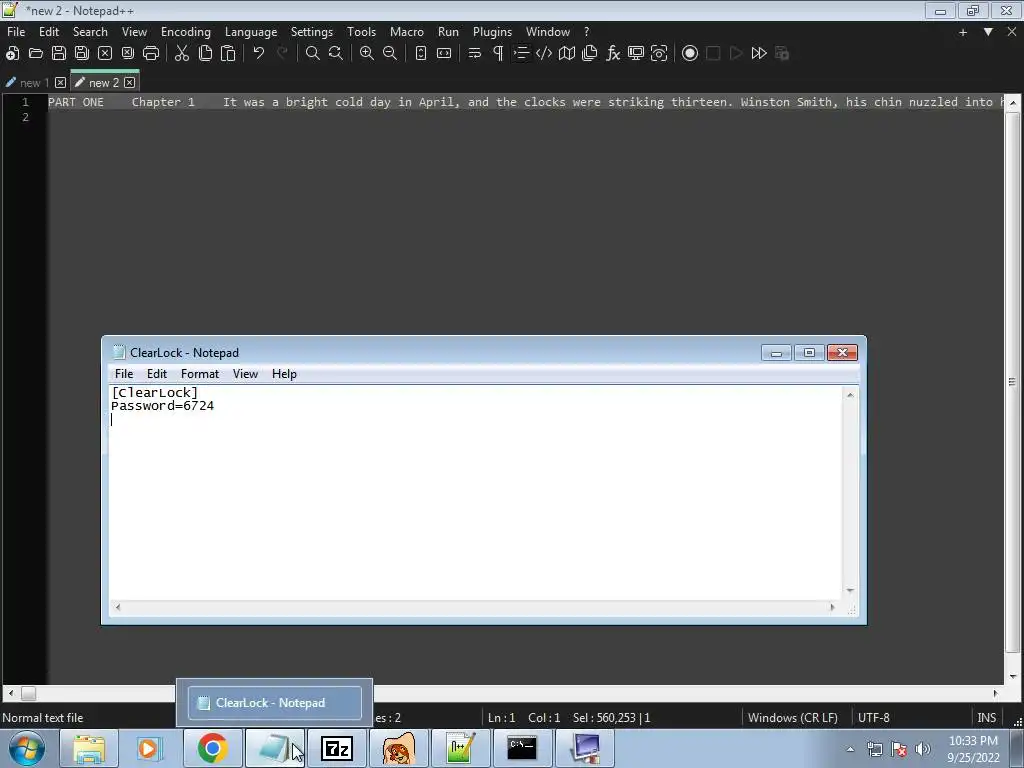The width and height of the screenshot is (1024, 768).
Task: Click the Folder as Workspace monitor icon
Action: click(x=636, y=54)
